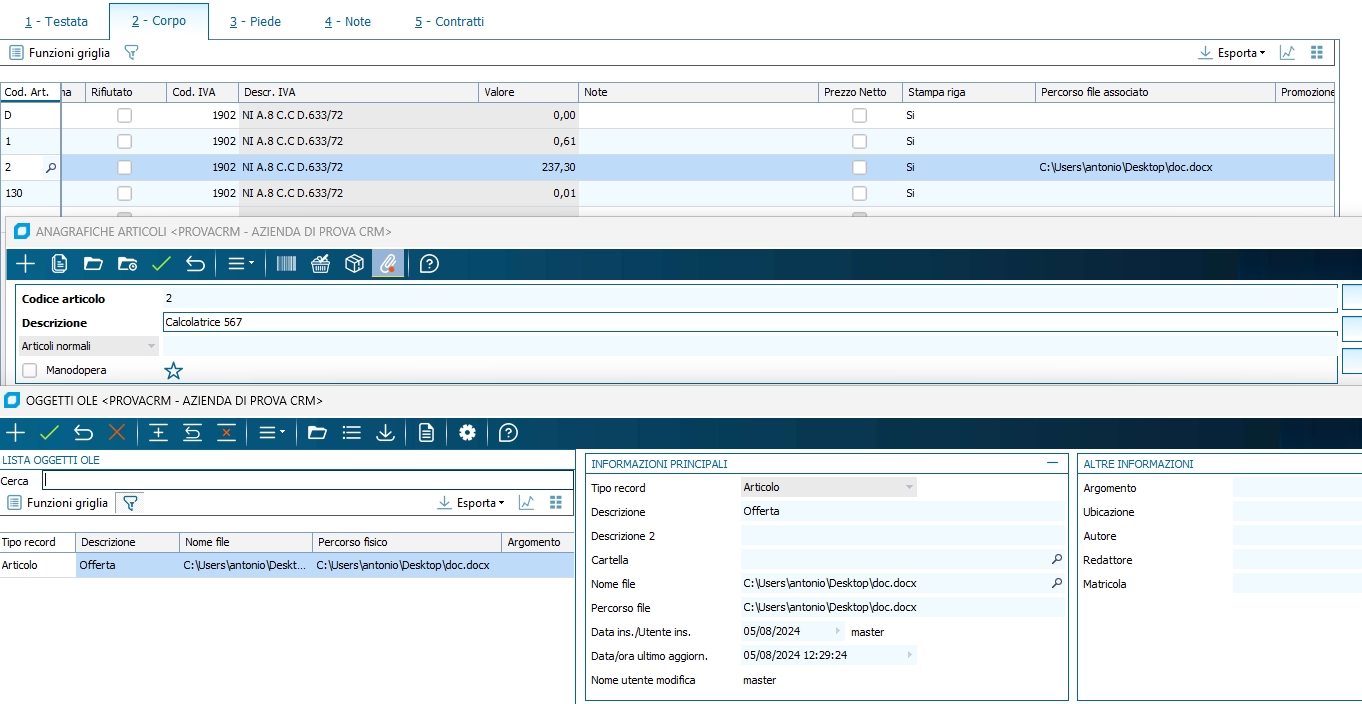Tick Rifiutato checkbox in the 237,30 row

pyautogui.click(x=125, y=168)
